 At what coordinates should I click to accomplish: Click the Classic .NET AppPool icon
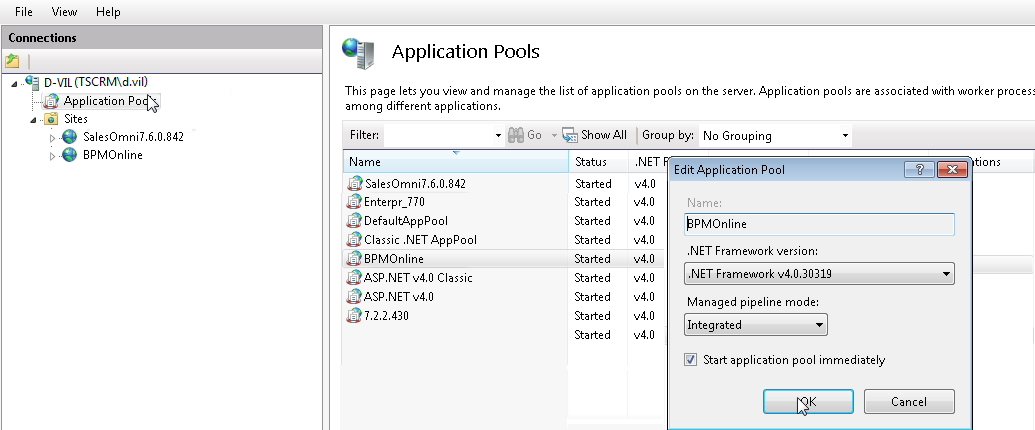point(355,240)
